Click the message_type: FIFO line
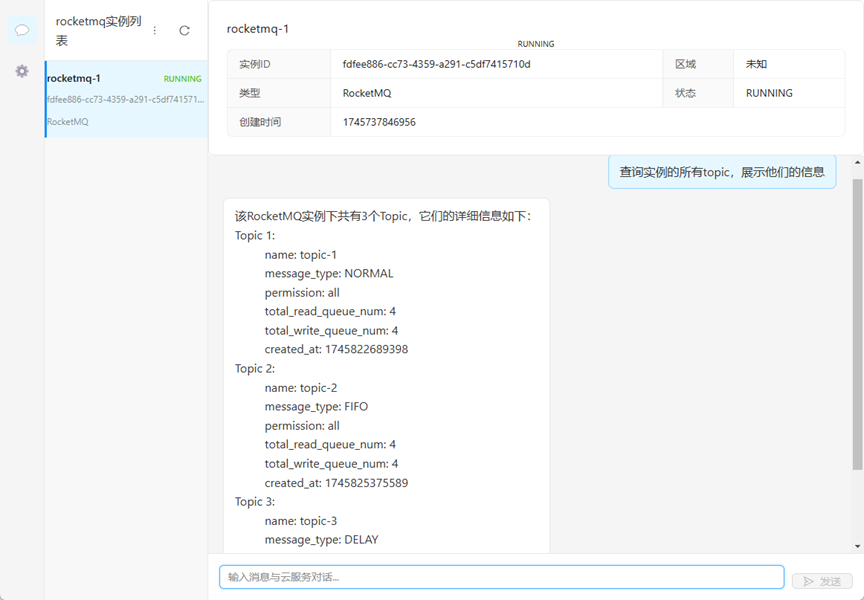The image size is (864, 600). coord(316,407)
